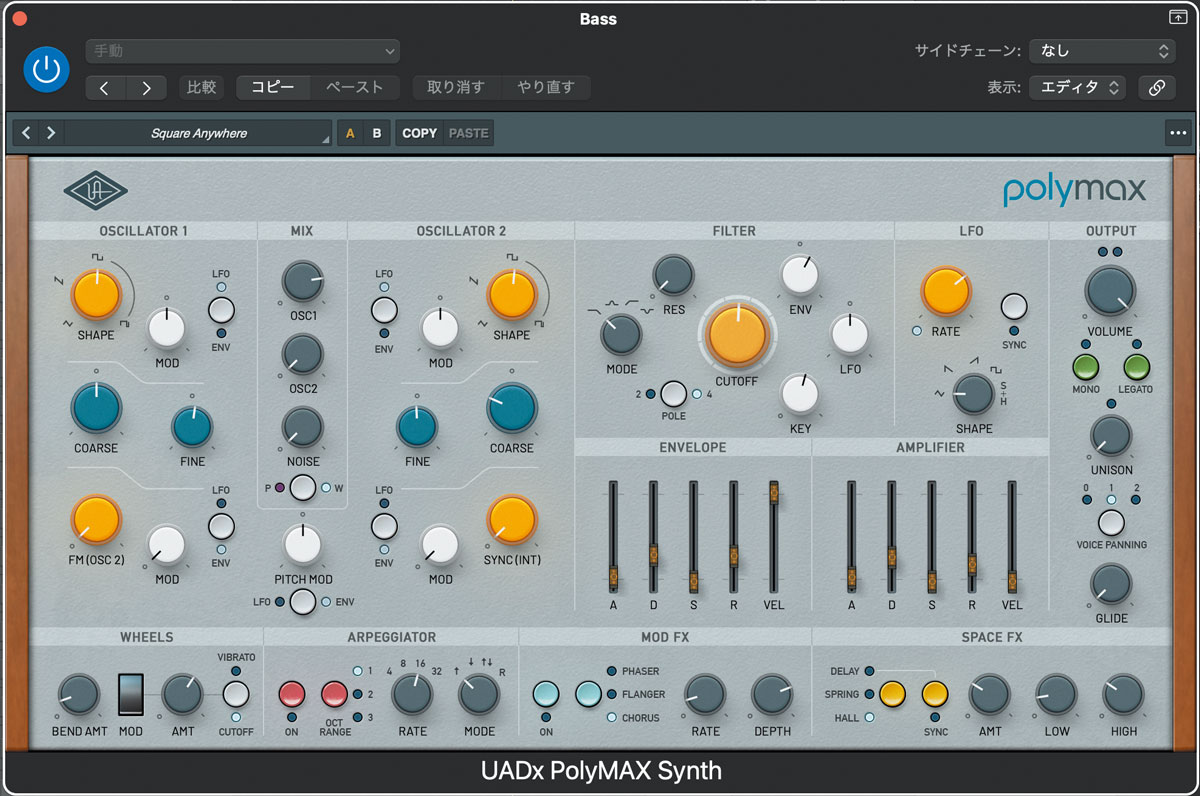Screen dimensions: 1200x796
Task: Click the MOD wheel control
Action: 130,695
